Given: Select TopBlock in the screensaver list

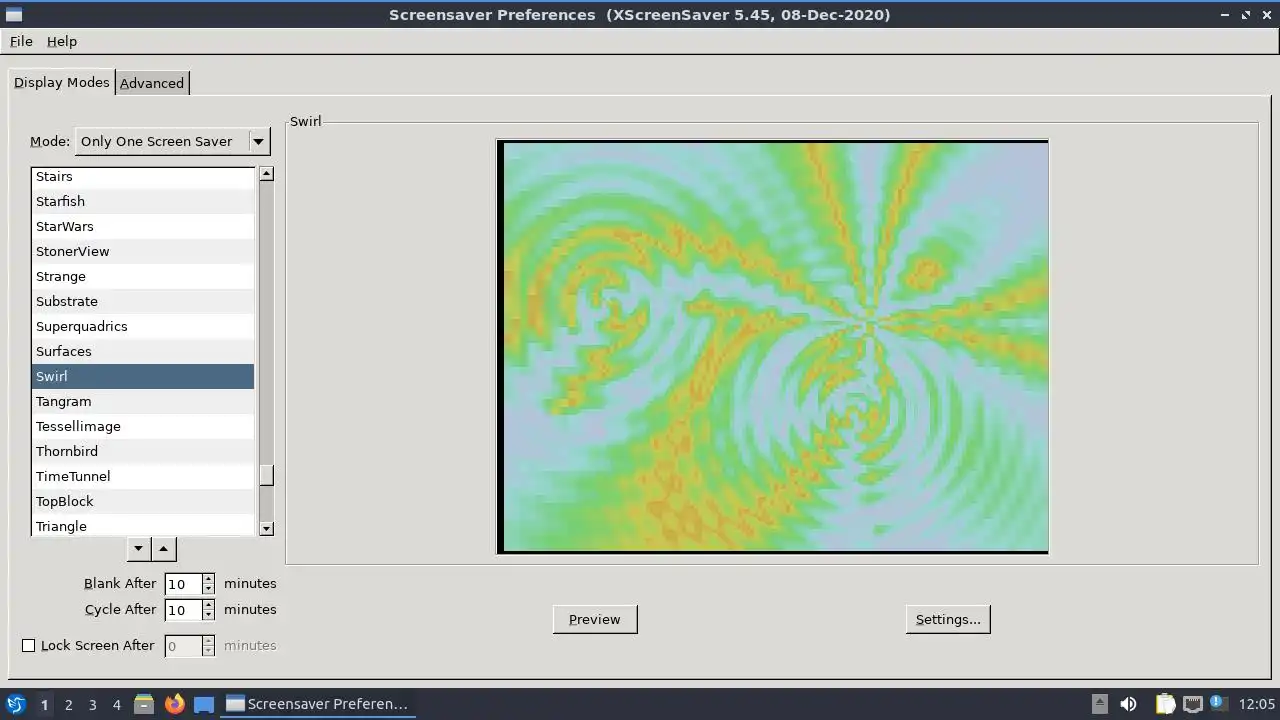Looking at the screenshot, I should click(x=143, y=501).
